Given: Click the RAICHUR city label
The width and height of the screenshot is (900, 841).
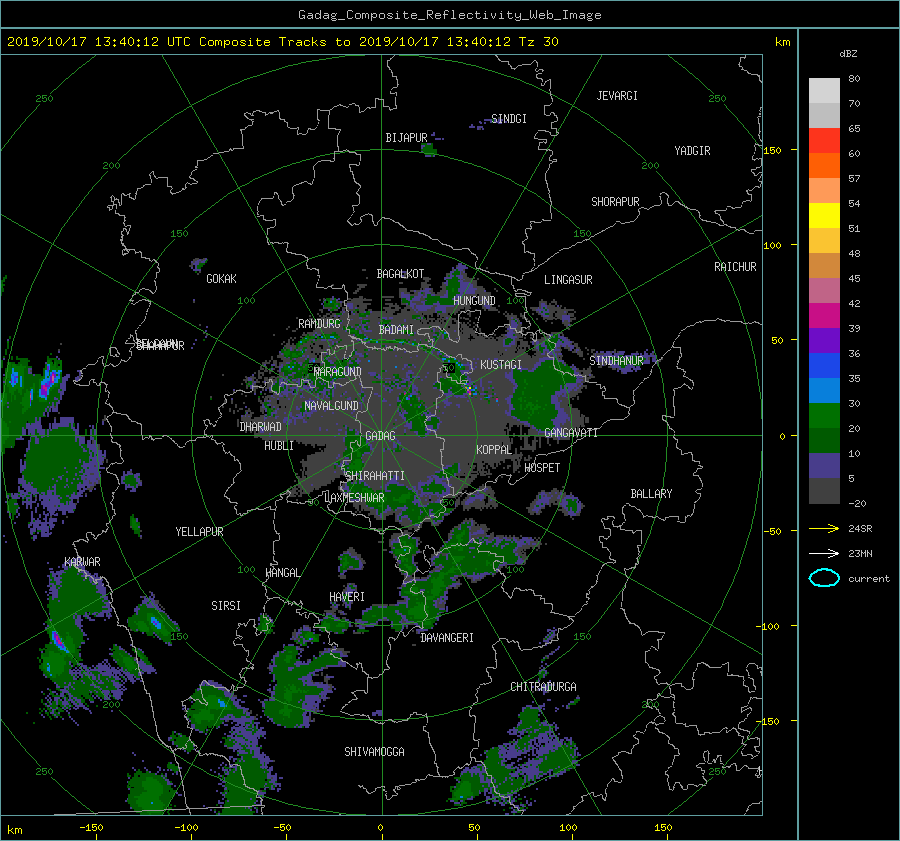Looking at the screenshot, I should click(735, 266).
